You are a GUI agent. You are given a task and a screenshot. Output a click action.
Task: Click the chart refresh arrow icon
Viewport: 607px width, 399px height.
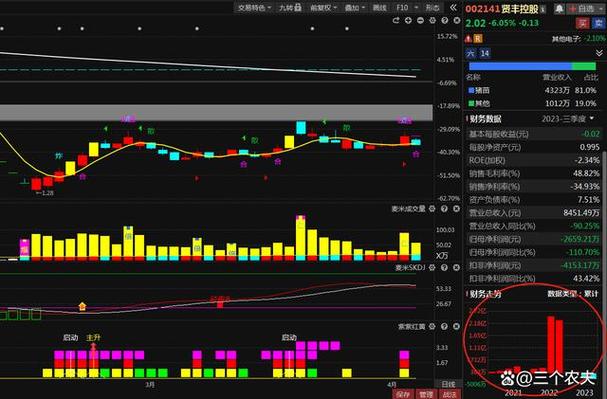click(x=396, y=21)
